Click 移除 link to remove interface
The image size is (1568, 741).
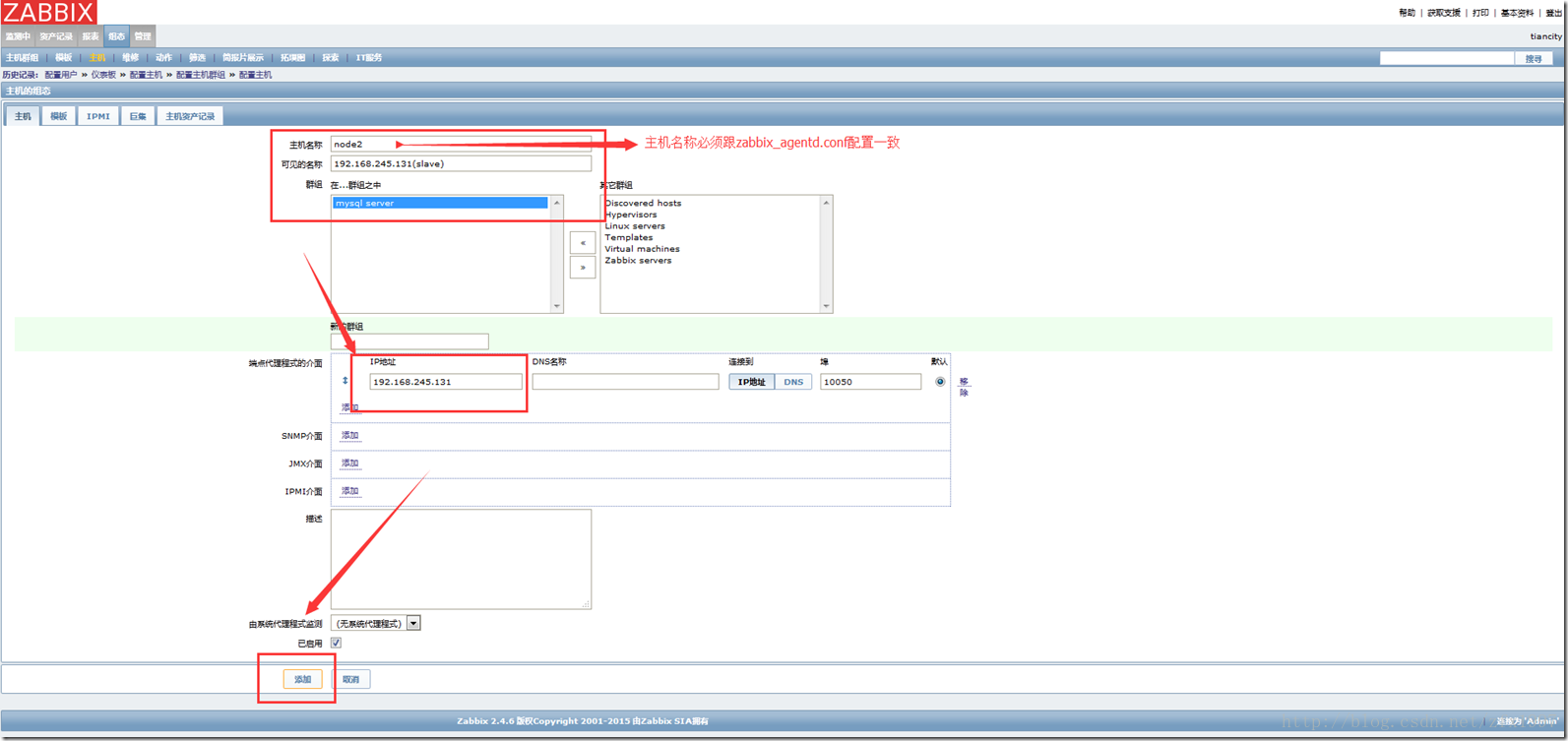pos(964,387)
